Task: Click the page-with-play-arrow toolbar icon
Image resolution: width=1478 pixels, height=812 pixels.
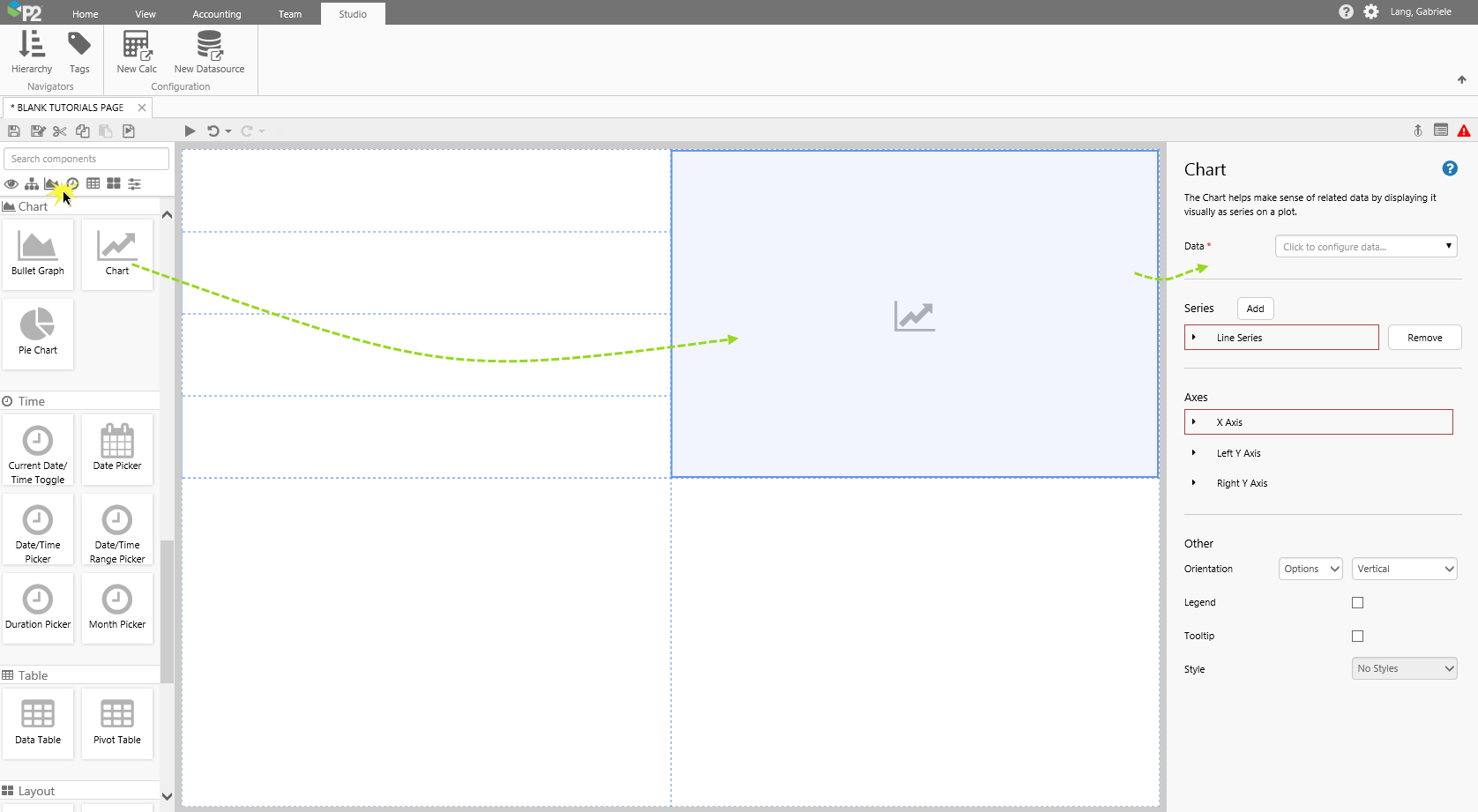Action: tap(129, 131)
